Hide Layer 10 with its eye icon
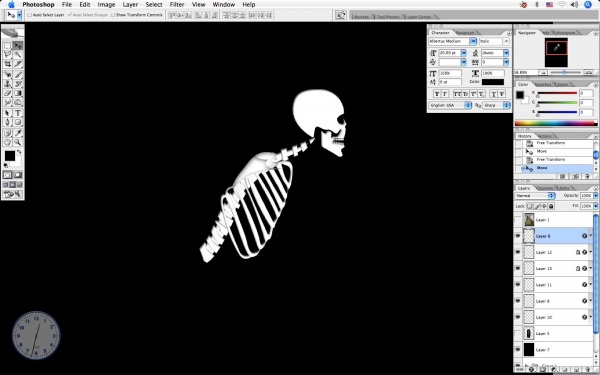The width and height of the screenshot is (600, 375). tap(518, 317)
